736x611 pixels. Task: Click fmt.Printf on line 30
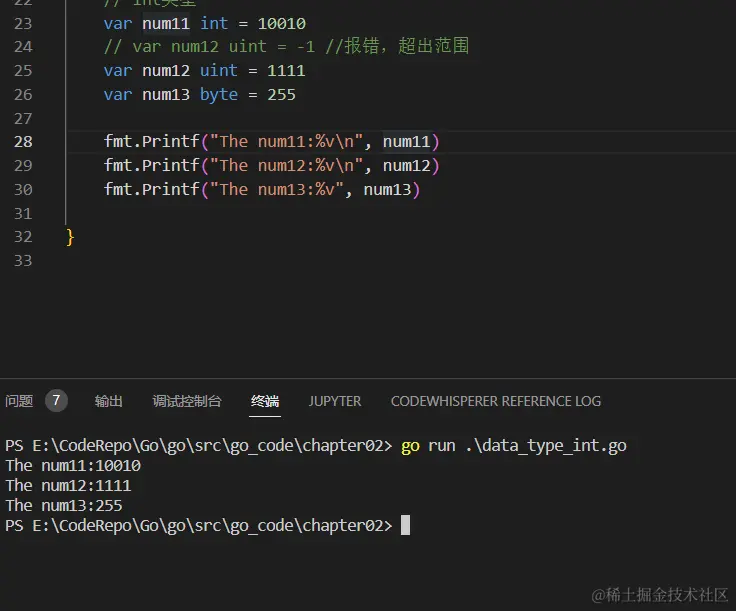click(x=152, y=190)
